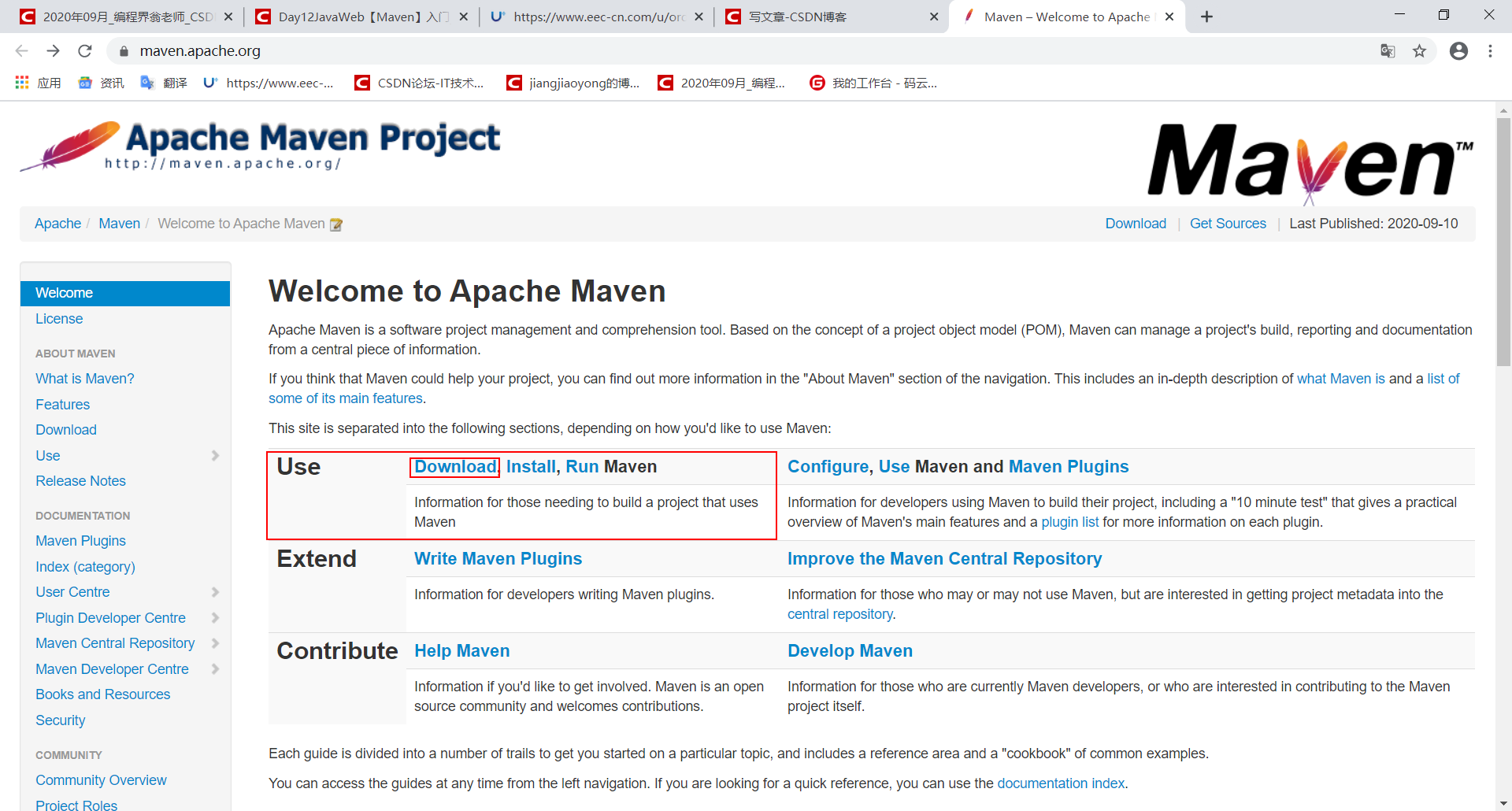Image resolution: width=1512 pixels, height=811 pixels.
Task: Click the padlock site info icon
Action: click(124, 51)
